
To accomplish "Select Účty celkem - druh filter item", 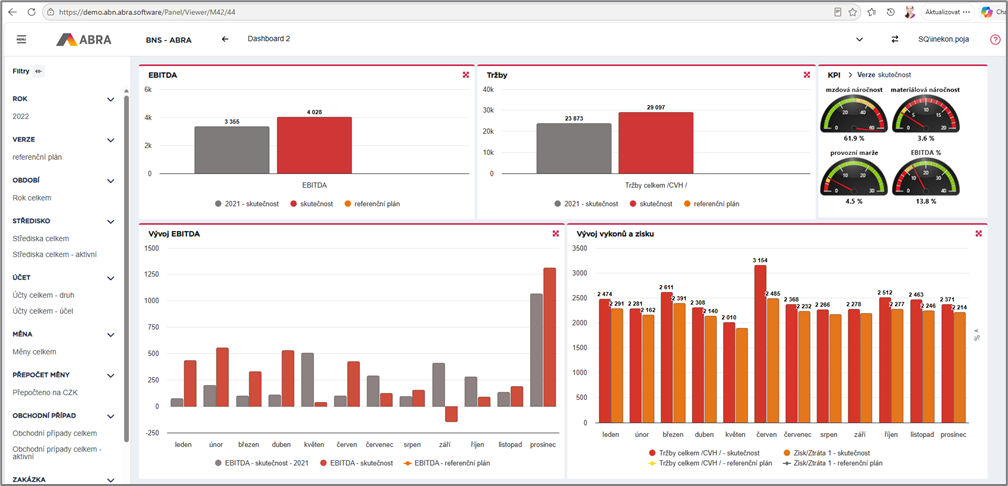I will point(42,296).
